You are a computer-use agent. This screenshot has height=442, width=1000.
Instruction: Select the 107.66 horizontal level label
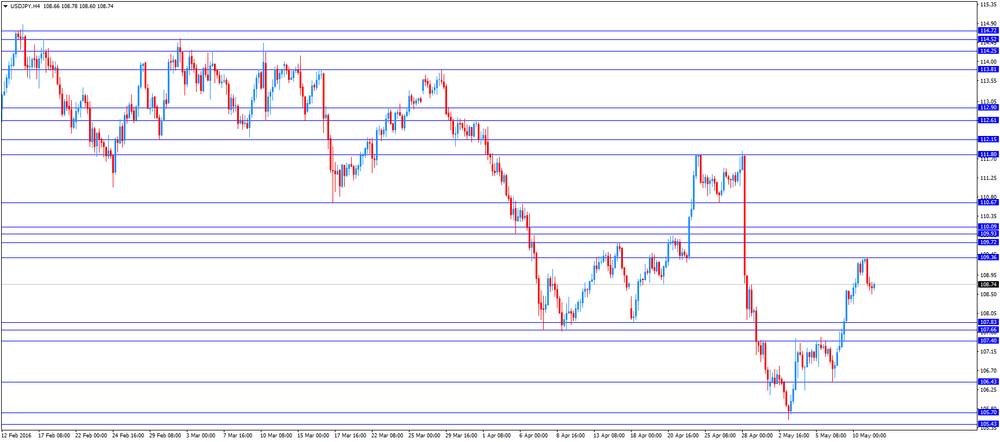pyautogui.click(x=988, y=329)
